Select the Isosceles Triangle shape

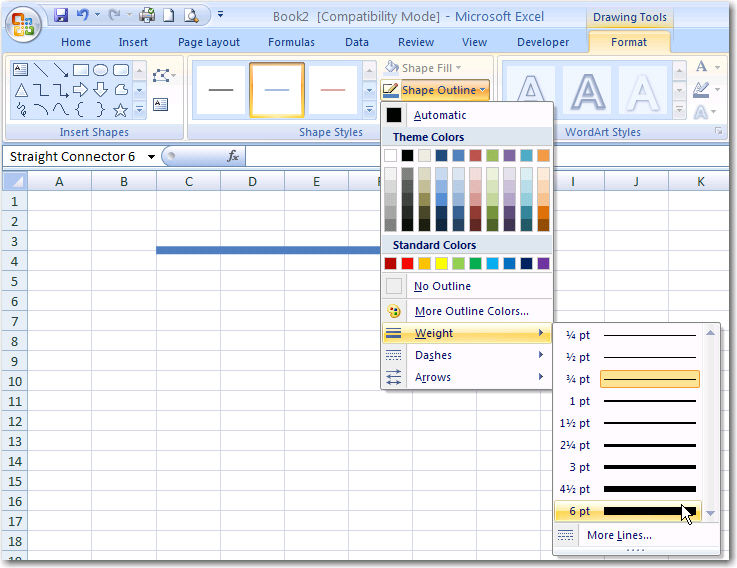(x=21, y=90)
